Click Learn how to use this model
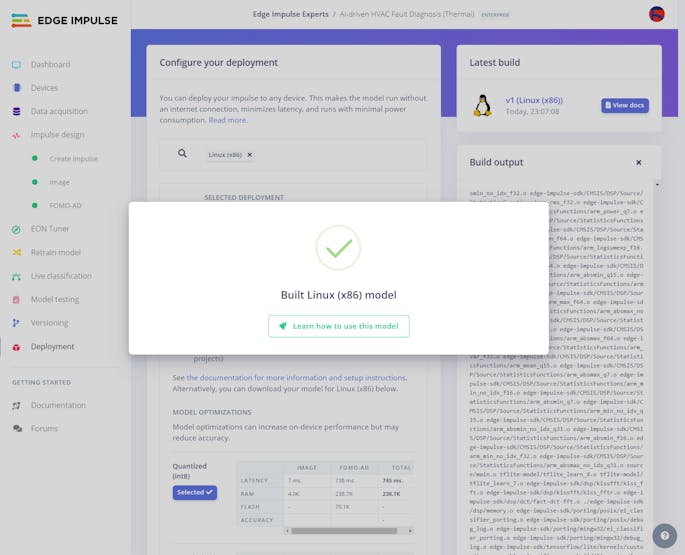The image size is (685, 555). 339,326
